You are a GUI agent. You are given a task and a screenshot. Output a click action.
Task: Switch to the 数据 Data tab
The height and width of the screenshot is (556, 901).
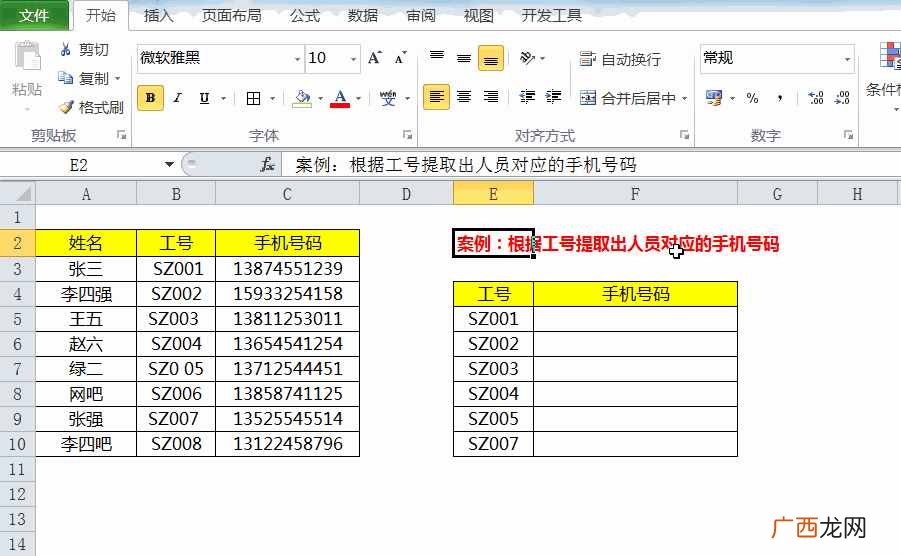click(x=363, y=16)
